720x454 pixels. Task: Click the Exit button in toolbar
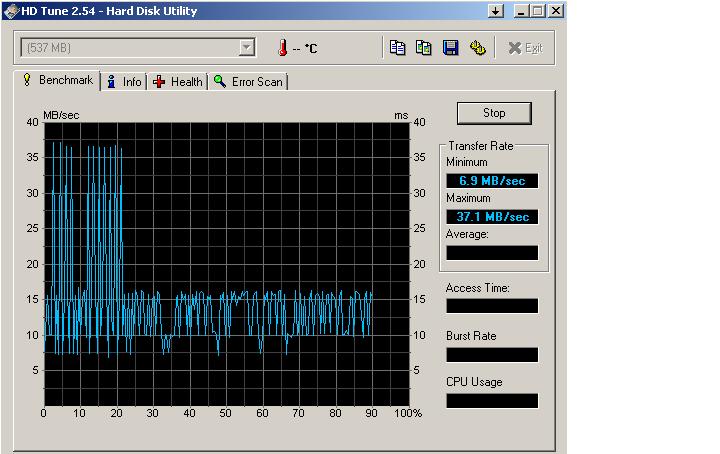coord(525,48)
